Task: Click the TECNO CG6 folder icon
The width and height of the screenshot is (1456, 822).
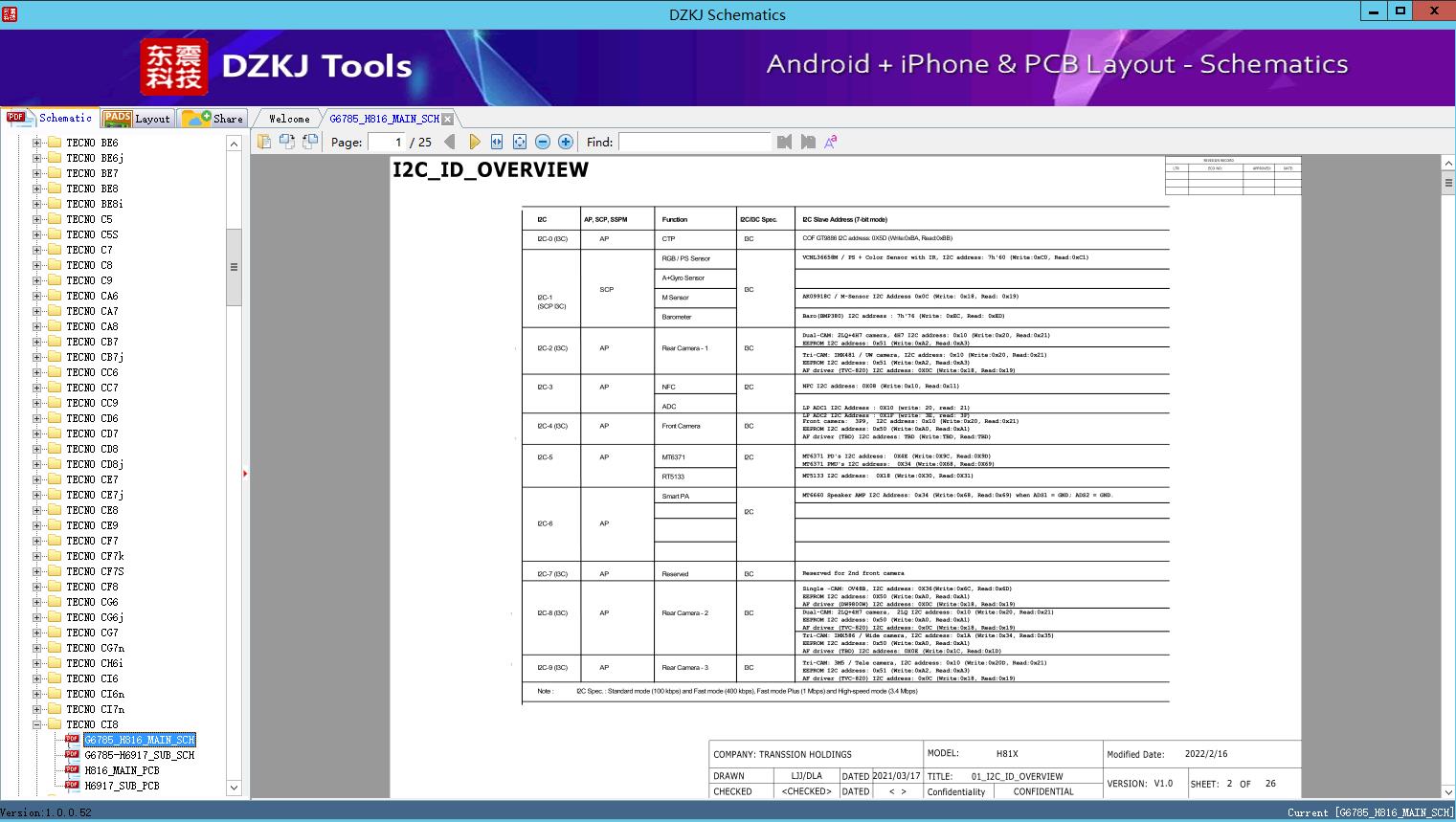Action: click(x=55, y=602)
